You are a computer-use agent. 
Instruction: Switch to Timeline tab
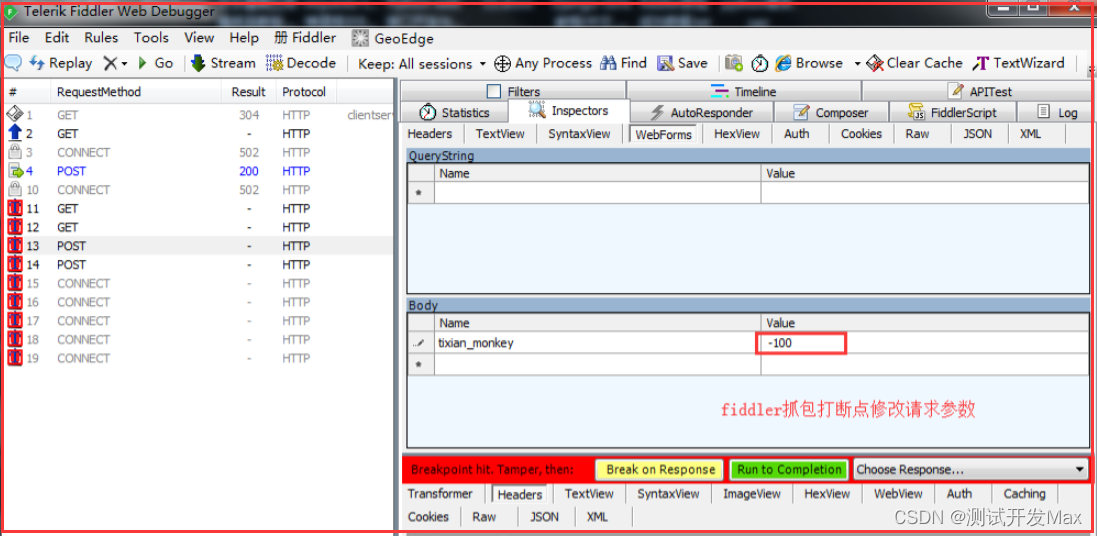coord(744,91)
